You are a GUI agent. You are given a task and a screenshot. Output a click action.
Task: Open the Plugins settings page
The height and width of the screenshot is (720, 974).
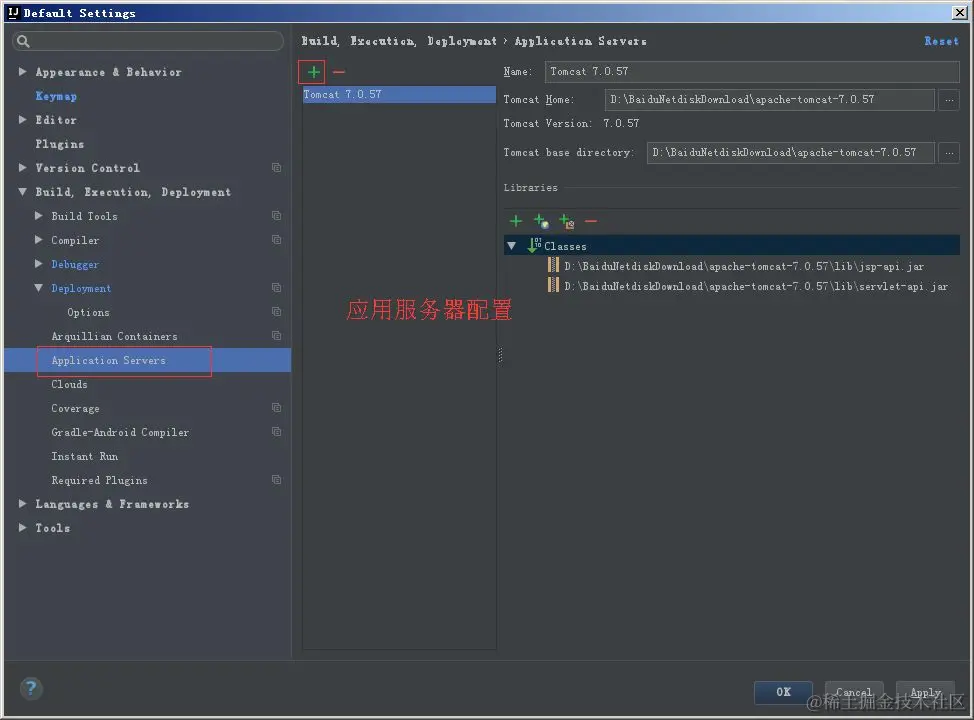[60, 144]
